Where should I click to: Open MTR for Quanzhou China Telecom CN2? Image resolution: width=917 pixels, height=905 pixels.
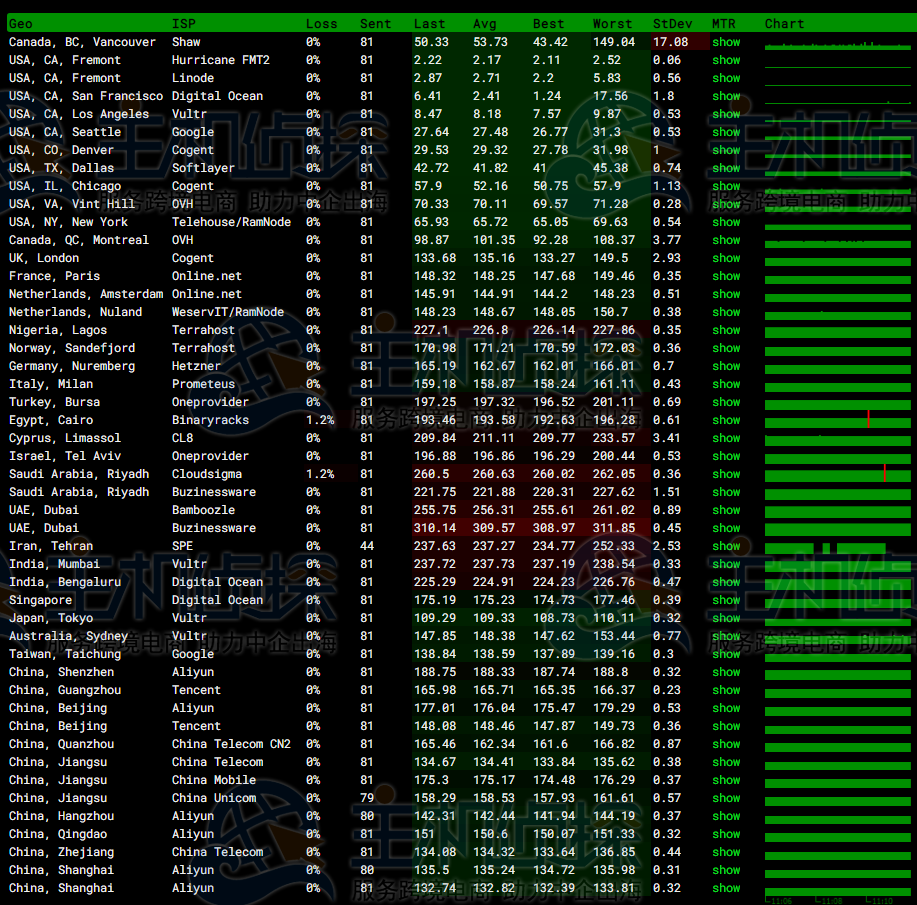pyautogui.click(x=726, y=744)
